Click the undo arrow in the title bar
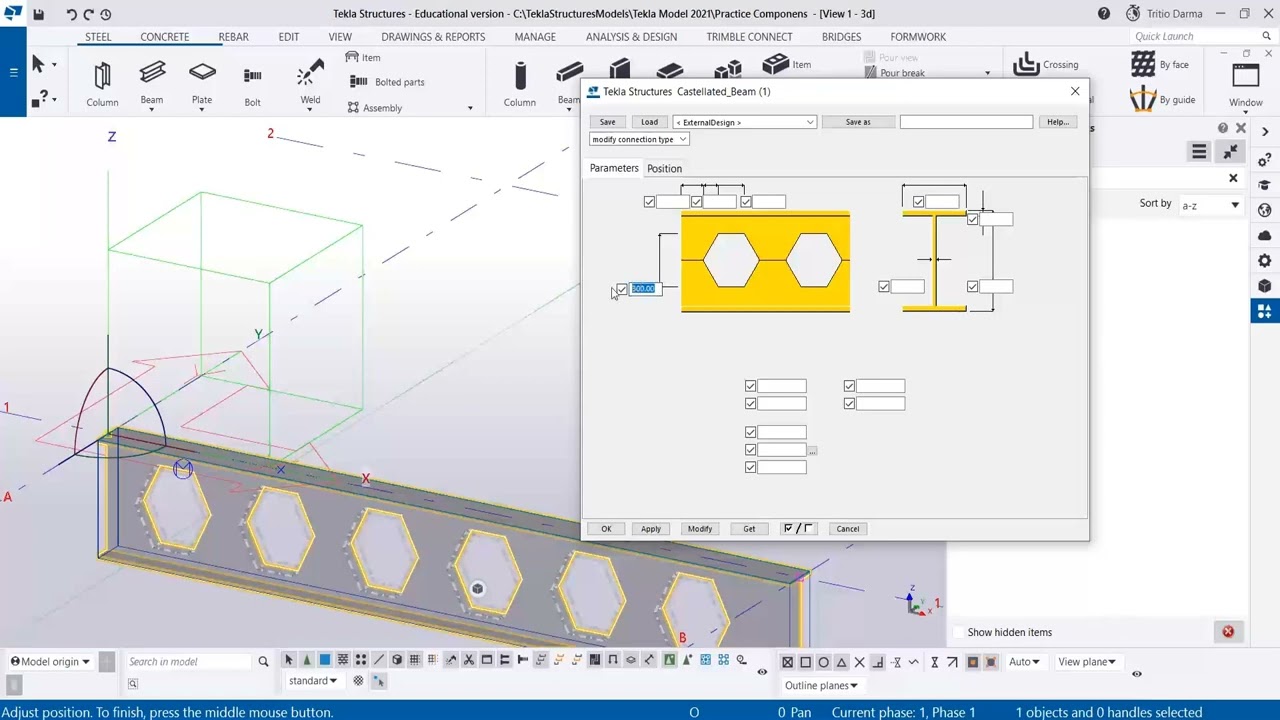1280x720 pixels. click(71, 14)
